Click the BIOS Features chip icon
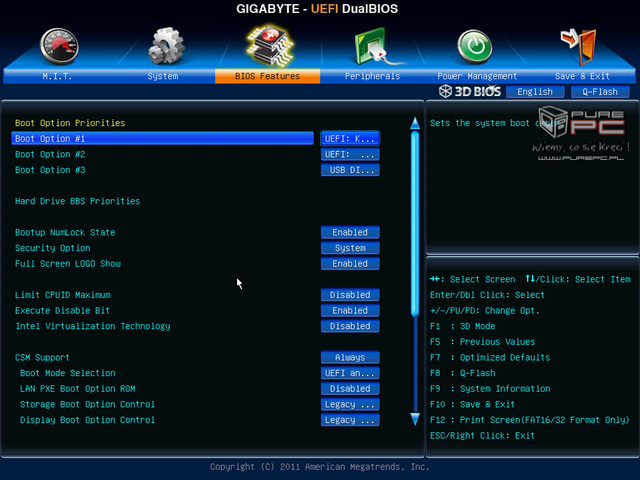The width and height of the screenshot is (640, 480). [x=269, y=46]
